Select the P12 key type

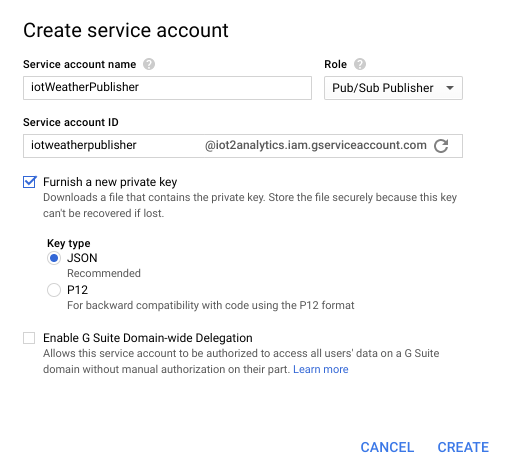click(54, 290)
